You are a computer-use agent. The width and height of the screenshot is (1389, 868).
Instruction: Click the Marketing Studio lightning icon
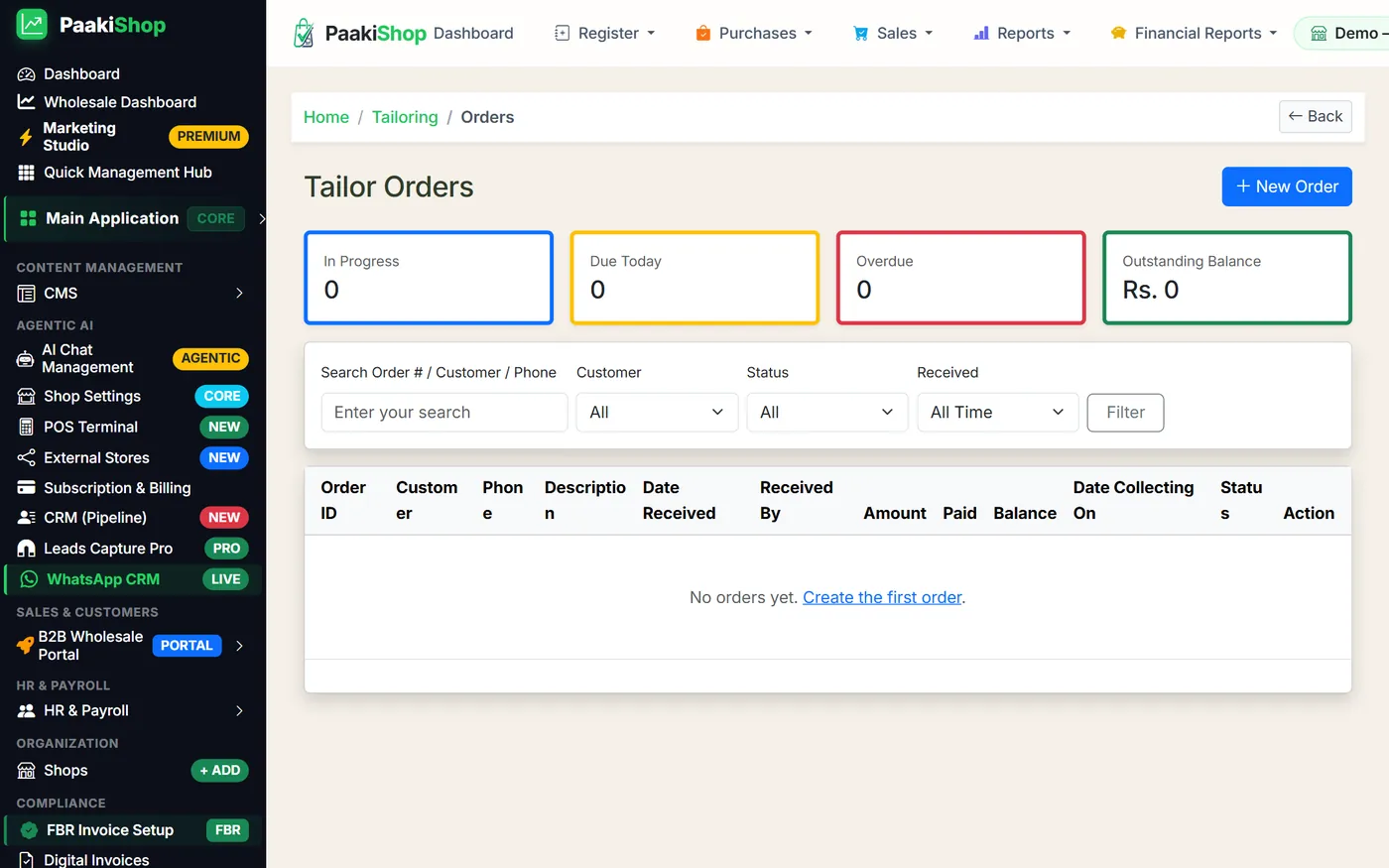pos(26,137)
